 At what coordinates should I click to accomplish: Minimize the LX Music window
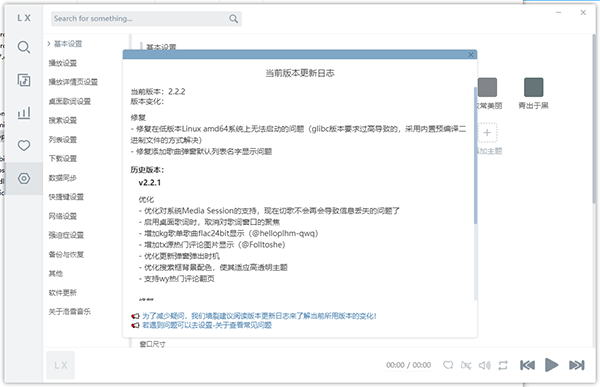click(558, 13)
